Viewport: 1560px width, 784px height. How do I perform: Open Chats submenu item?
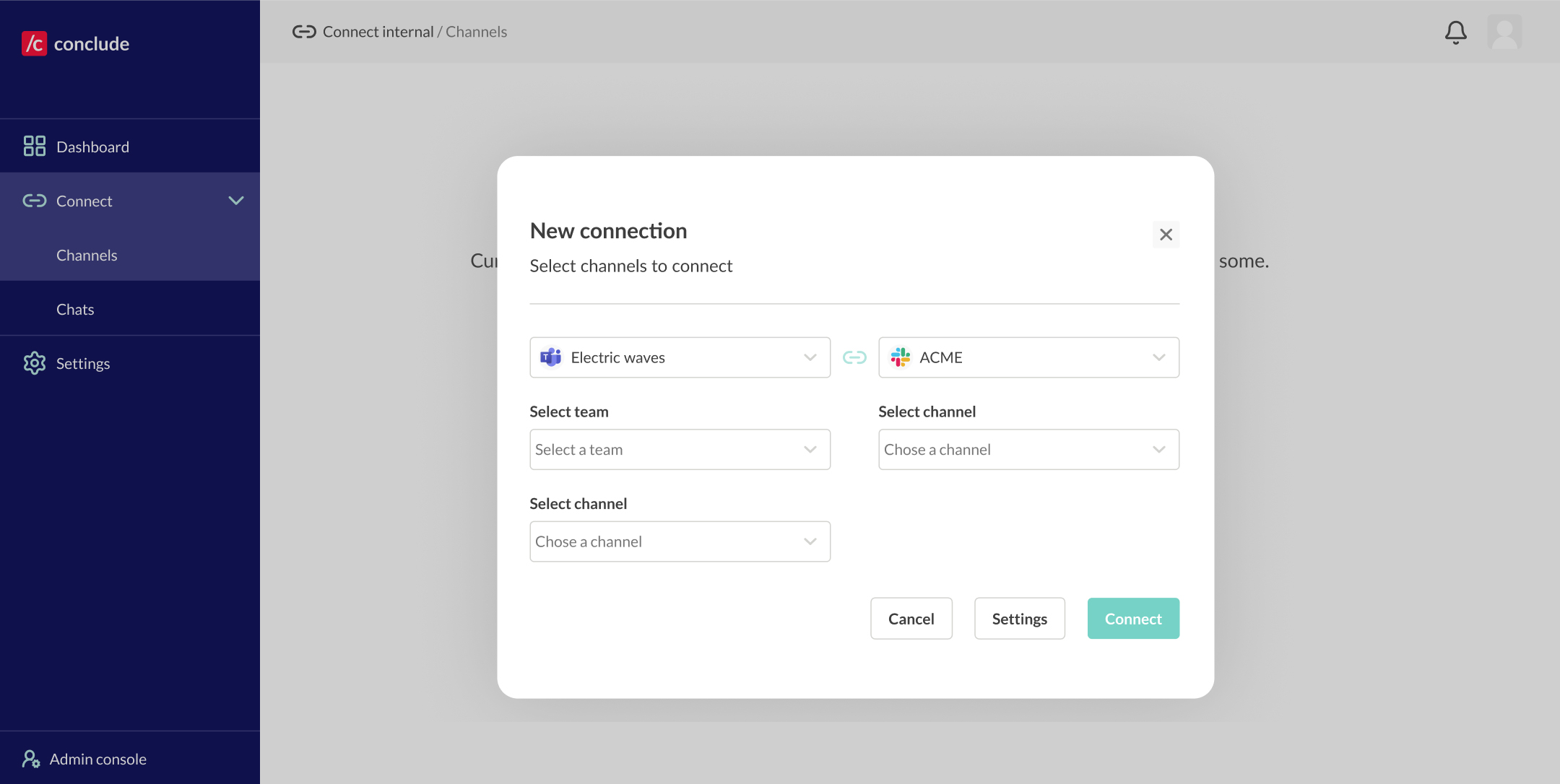coord(130,309)
